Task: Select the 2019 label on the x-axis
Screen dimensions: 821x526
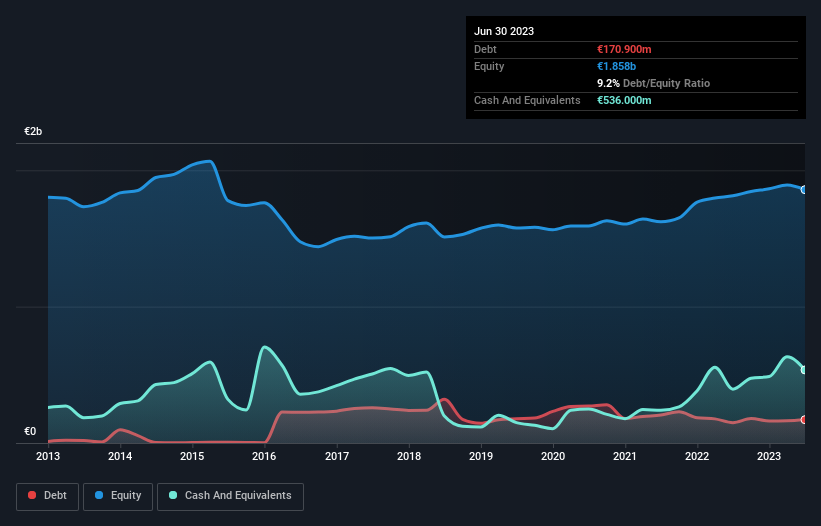Action: [481, 456]
